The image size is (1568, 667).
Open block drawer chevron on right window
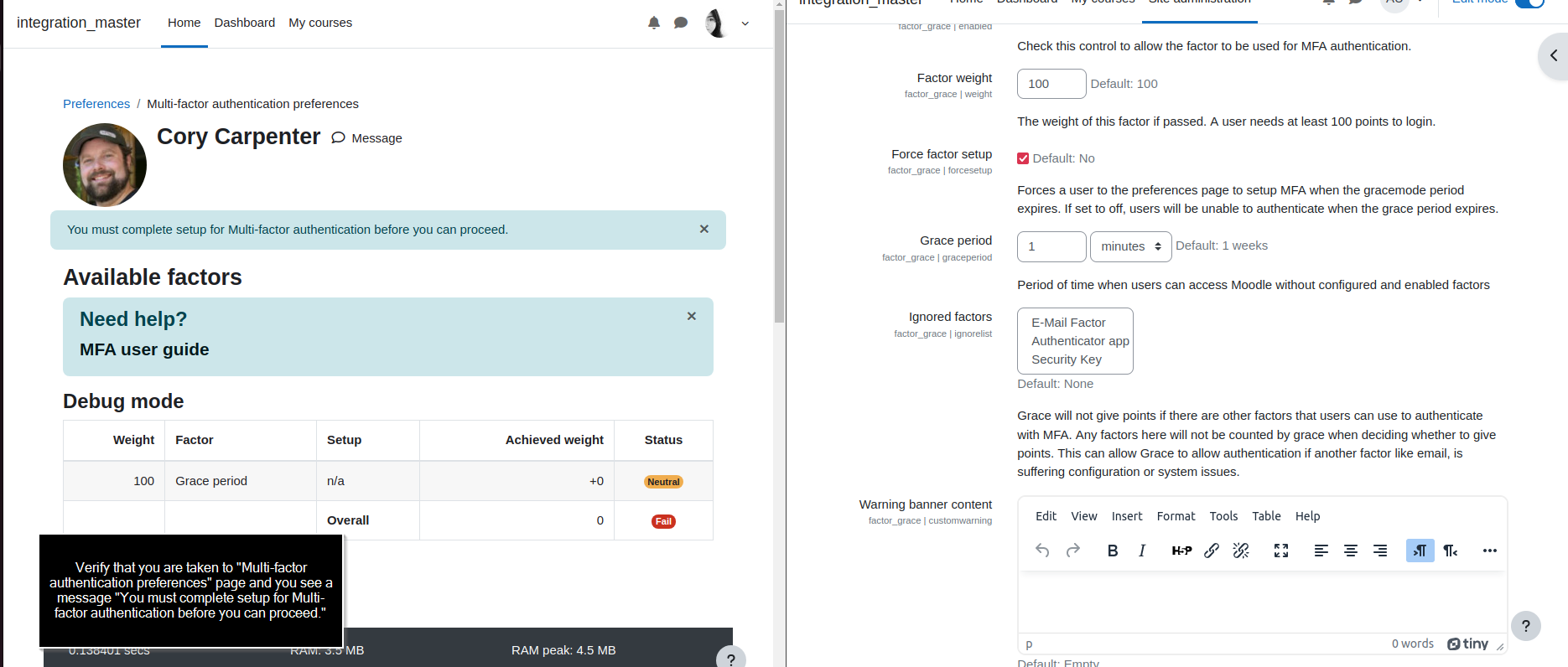click(1554, 55)
